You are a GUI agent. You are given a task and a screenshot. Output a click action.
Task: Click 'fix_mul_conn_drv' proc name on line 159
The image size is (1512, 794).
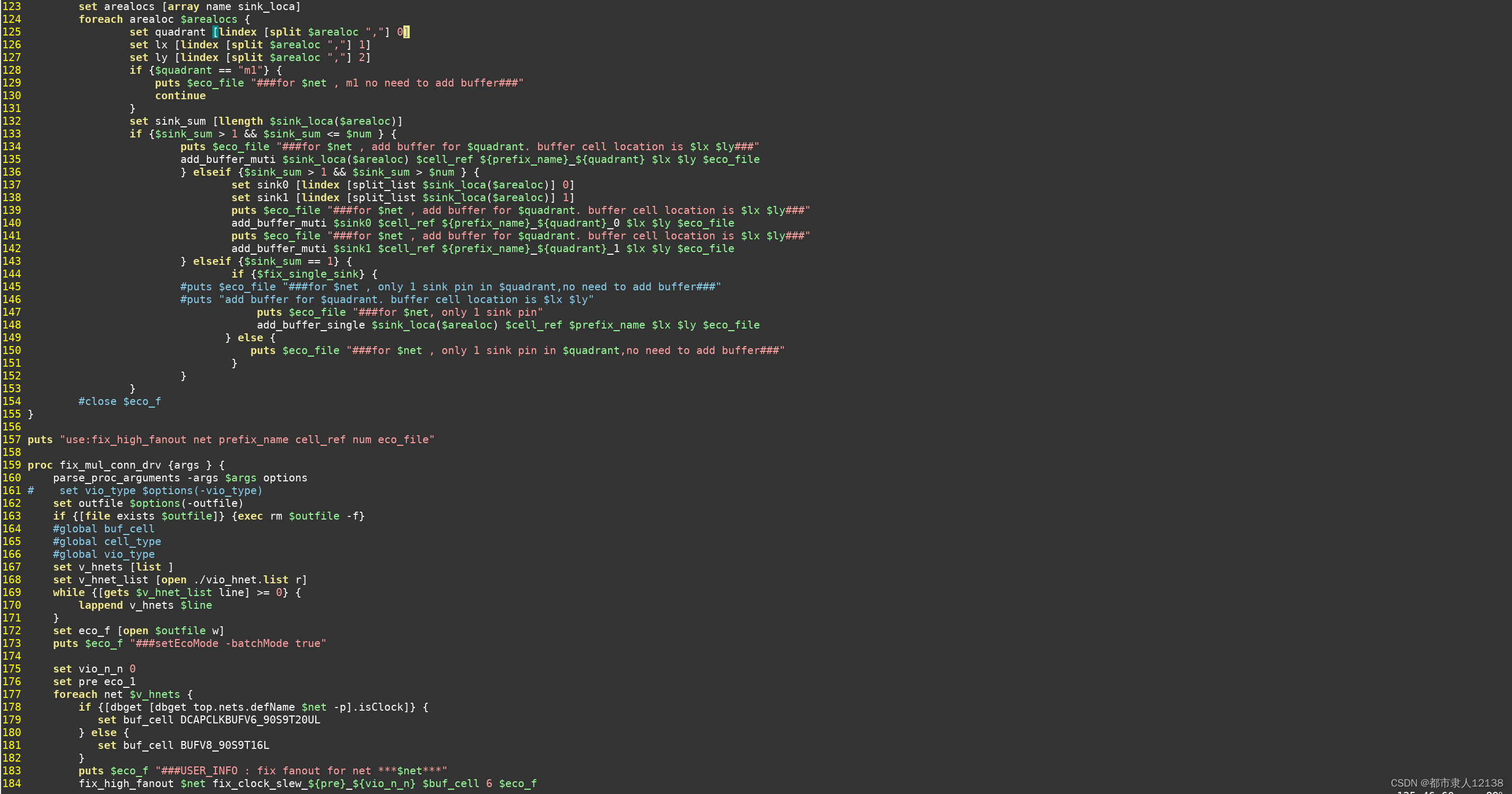(x=110, y=465)
